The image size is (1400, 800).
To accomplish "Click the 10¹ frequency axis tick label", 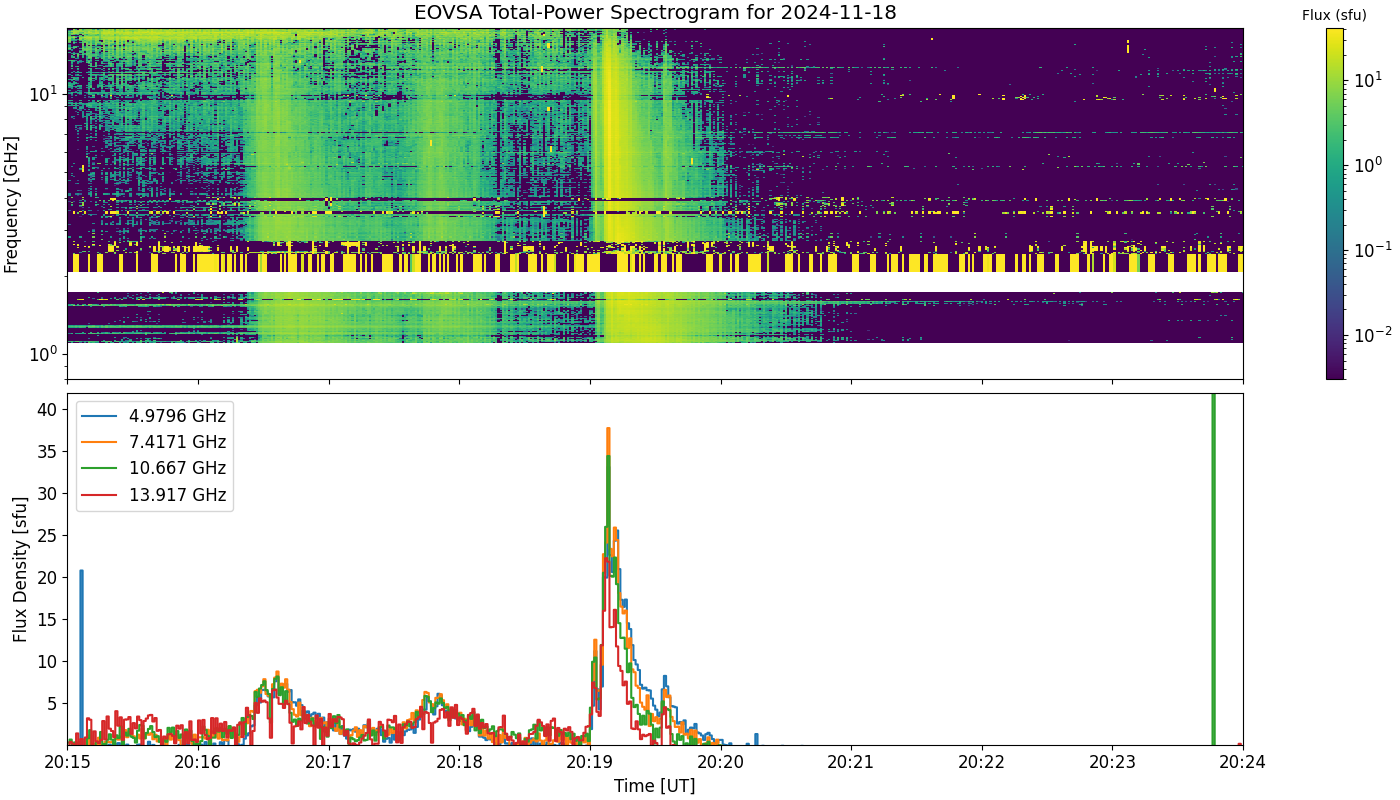I will pyautogui.click(x=43, y=94).
